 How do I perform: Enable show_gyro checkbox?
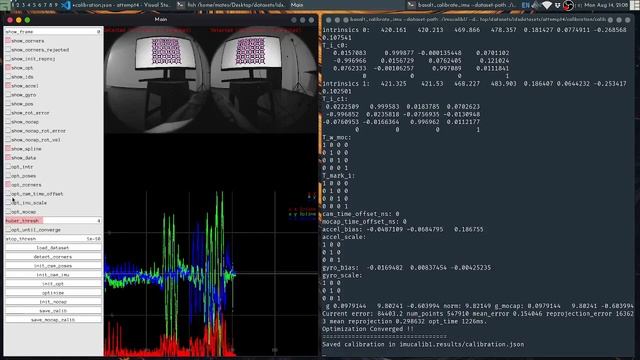8,95
